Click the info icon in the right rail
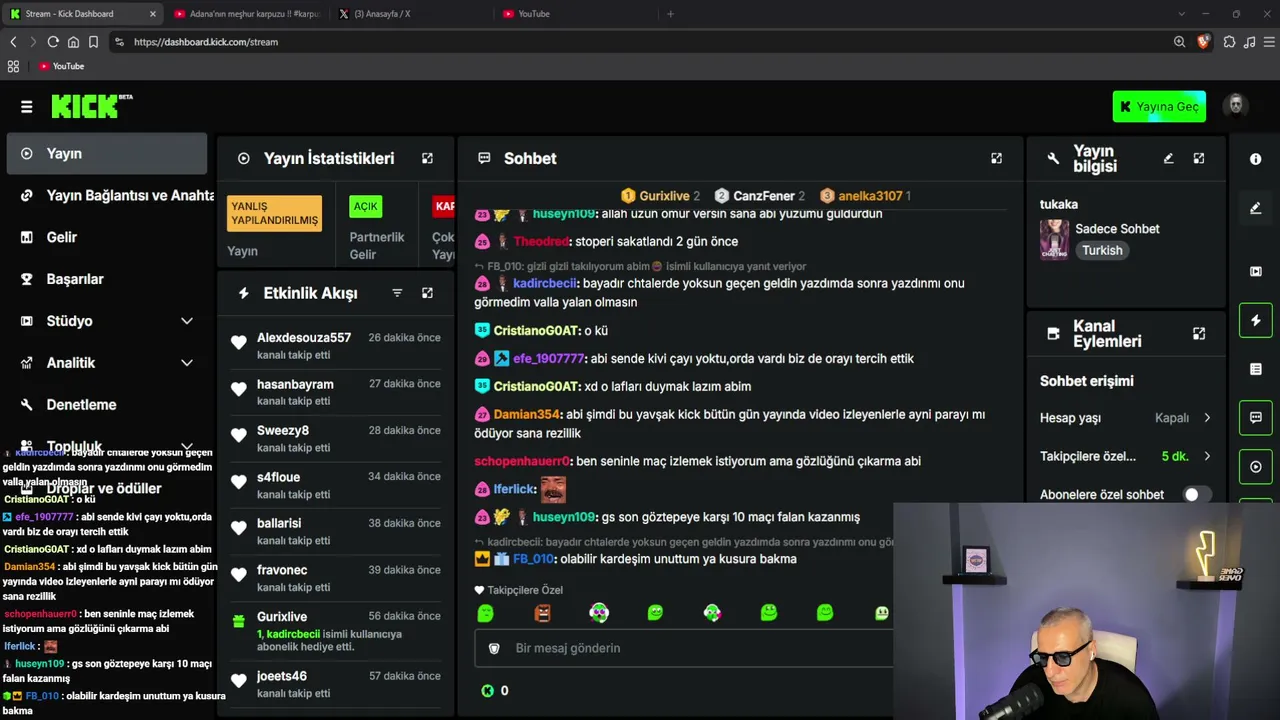1280x720 pixels. [1256, 159]
